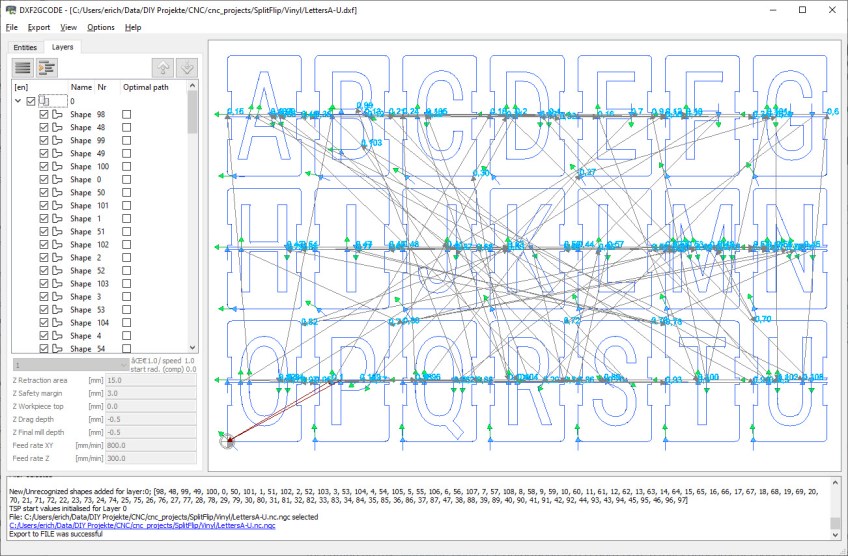Switch to the Entities tab
Screen dimensions: 848x556
(24, 47)
